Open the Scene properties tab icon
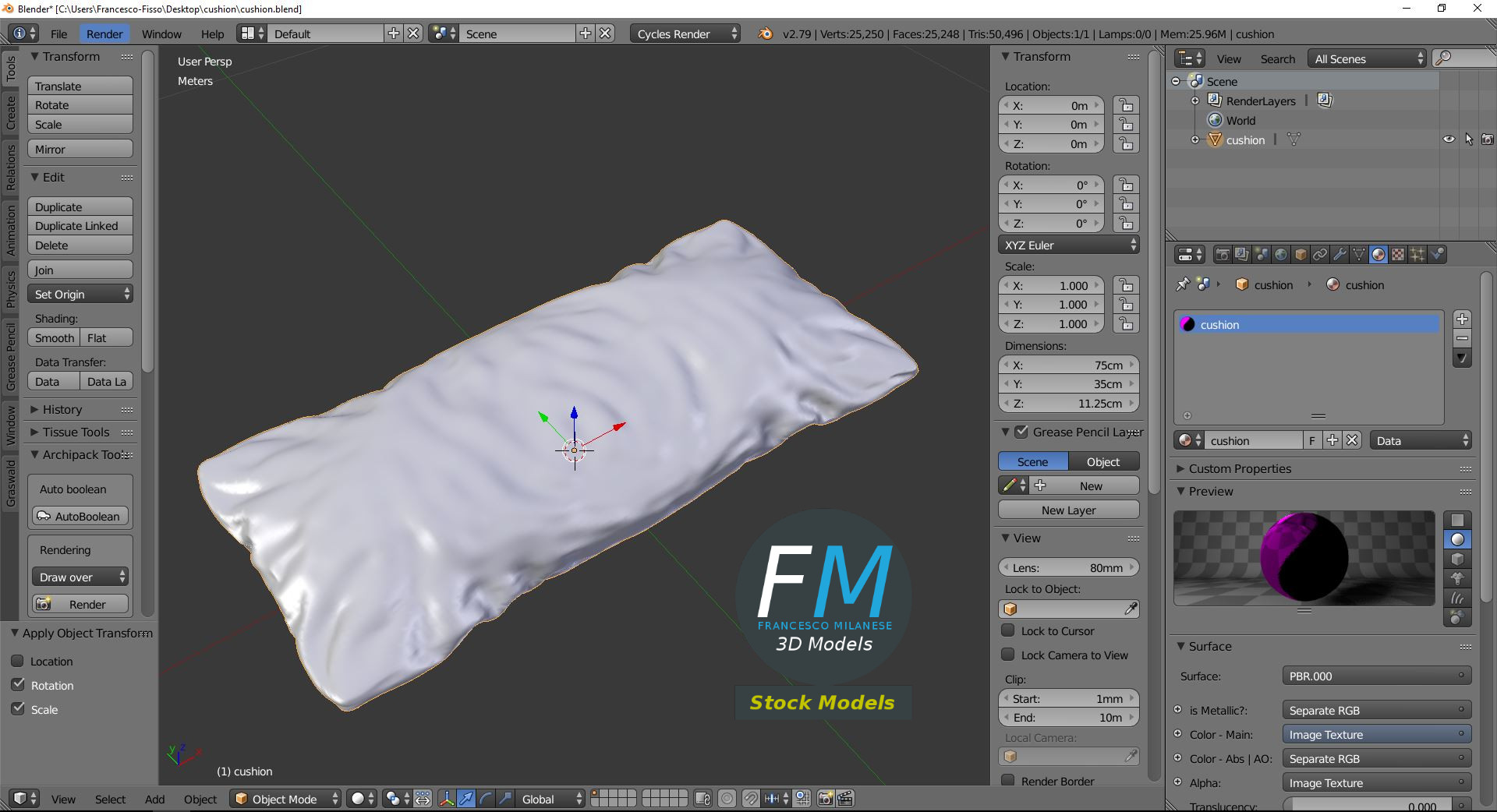Viewport: 1497px width, 812px height. [x=1262, y=255]
